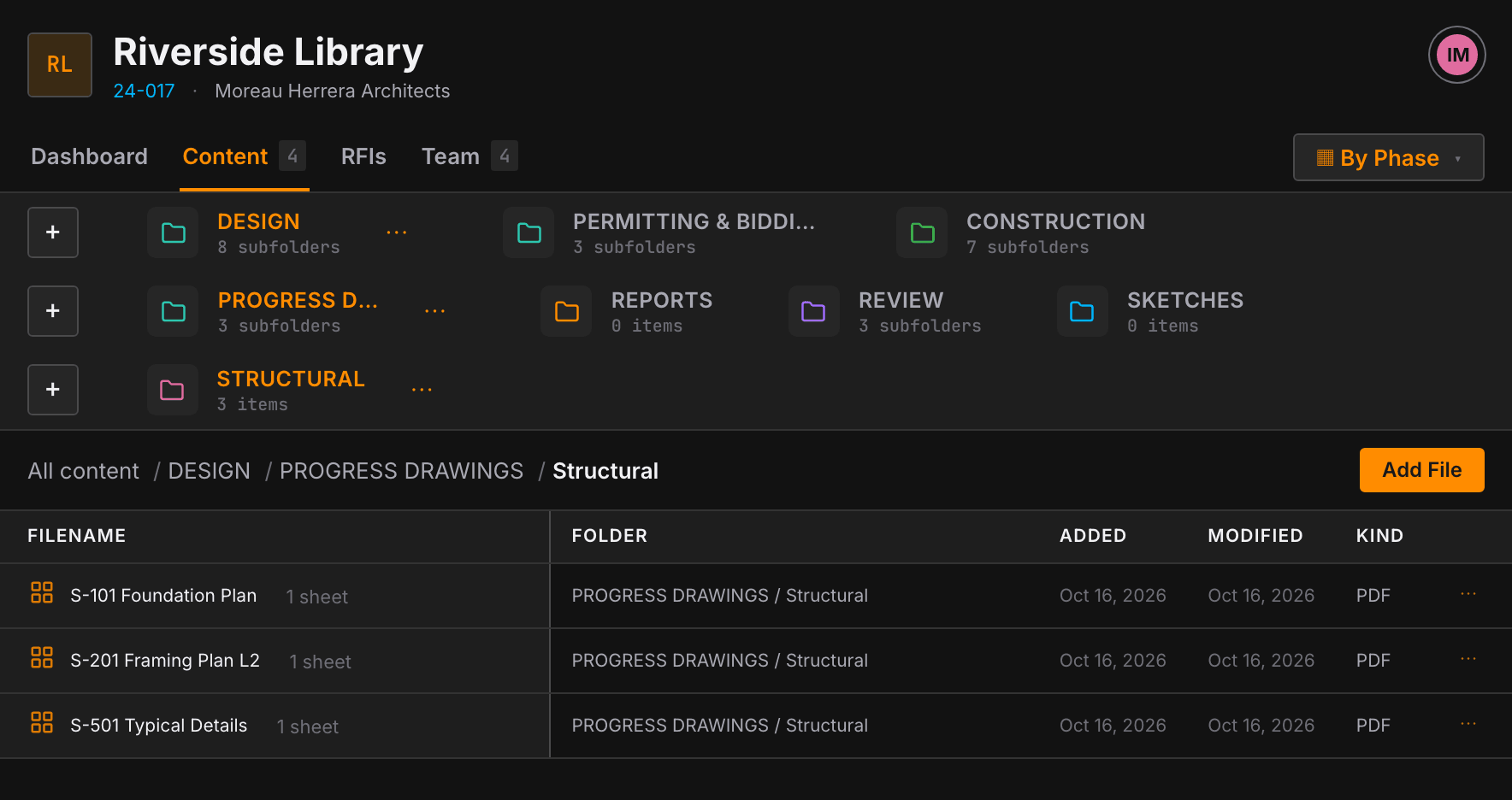Viewport: 1512px width, 800px height.
Task: Click plus button in STRUCTURAL row
Action: click(53, 390)
